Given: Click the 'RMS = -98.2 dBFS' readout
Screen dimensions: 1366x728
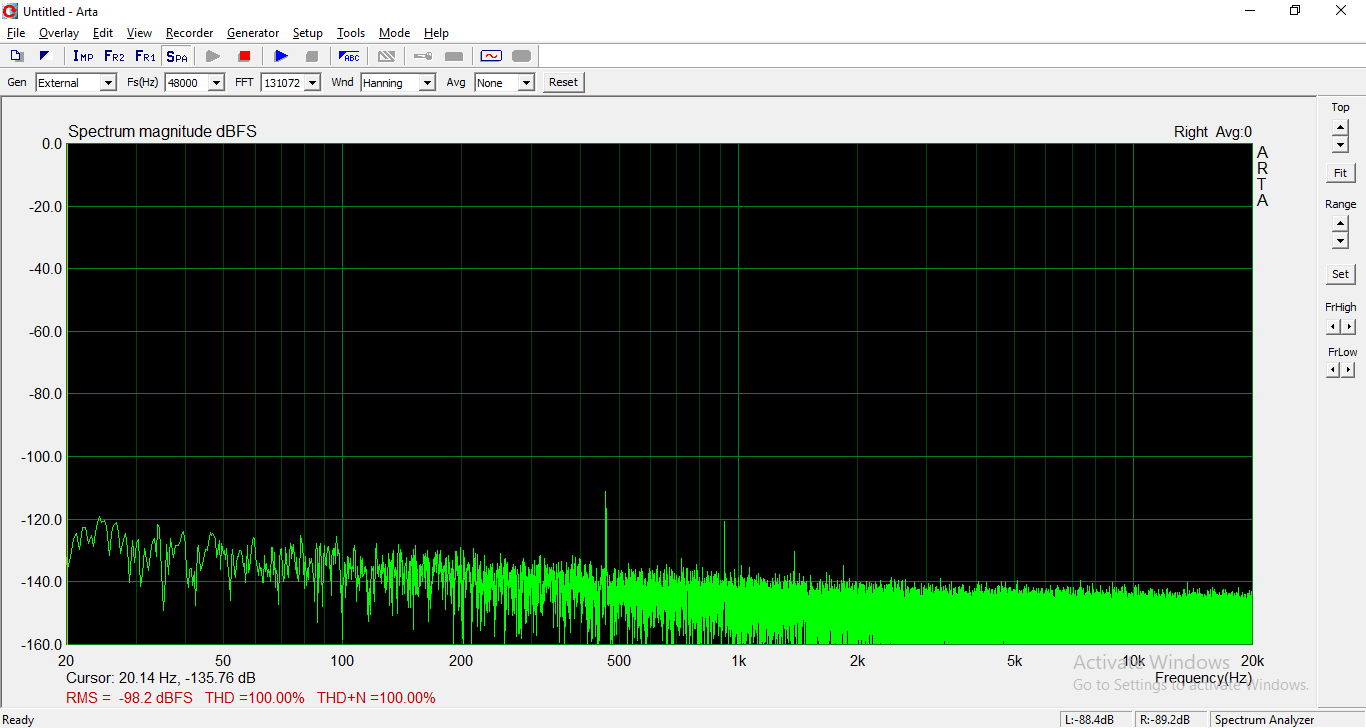Looking at the screenshot, I should tap(129, 698).
